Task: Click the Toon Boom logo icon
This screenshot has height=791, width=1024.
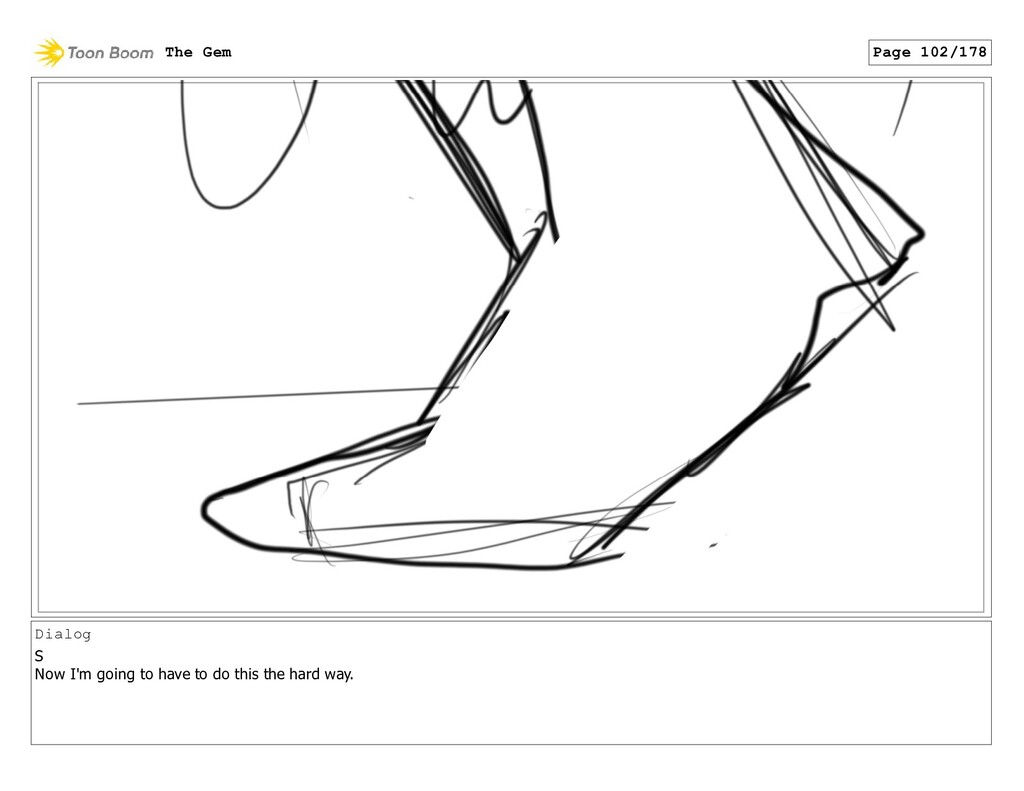Action: pyautogui.click(x=50, y=52)
